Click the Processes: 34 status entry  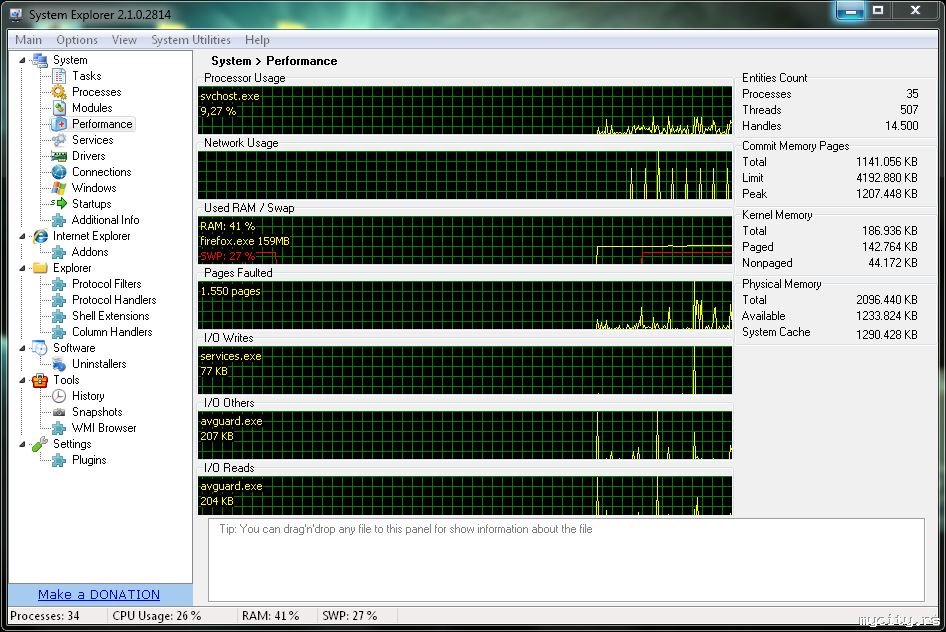(x=45, y=616)
